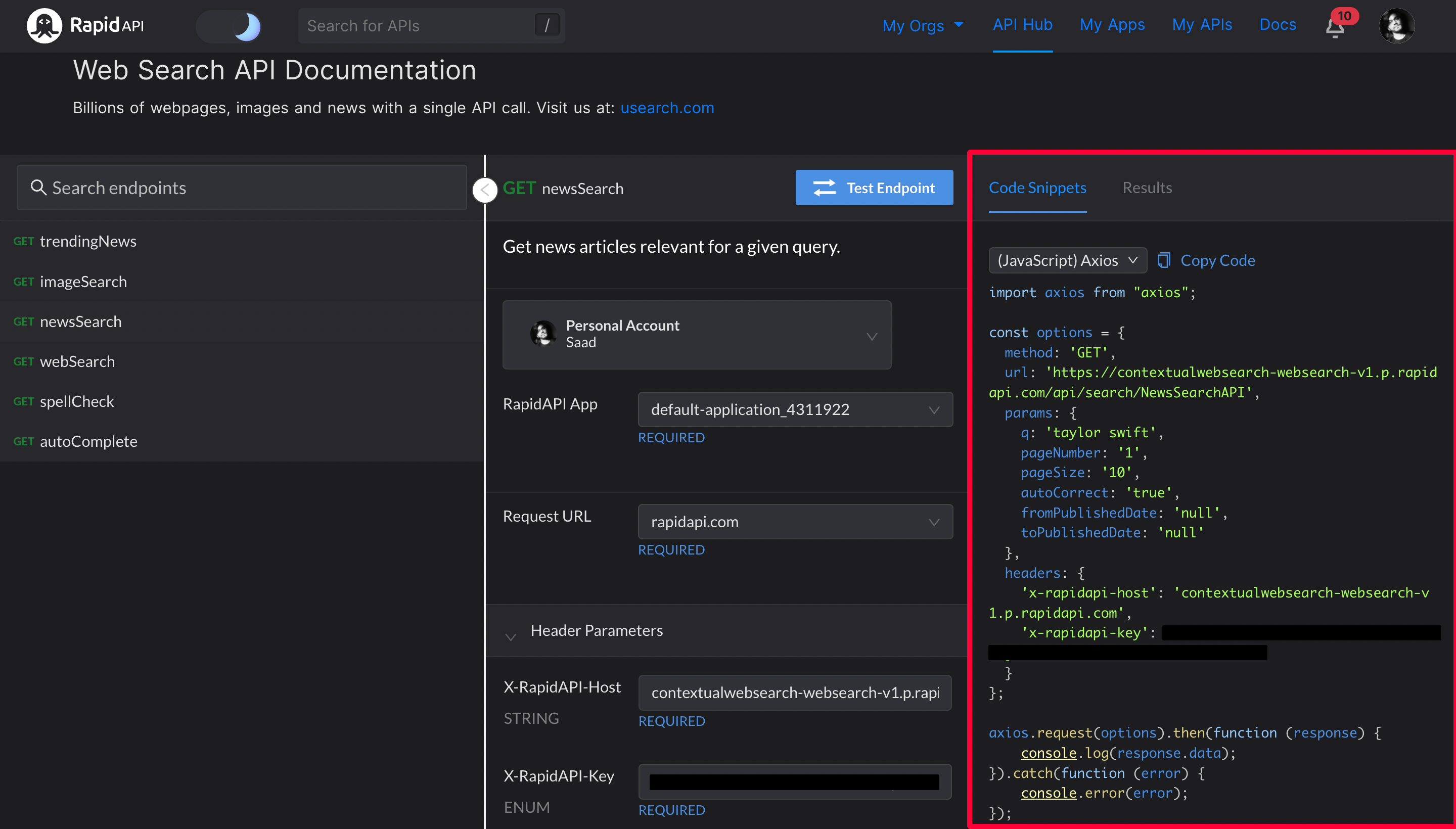Switch to the Results tab
1456x829 pixels.
tap(1147, 188)
